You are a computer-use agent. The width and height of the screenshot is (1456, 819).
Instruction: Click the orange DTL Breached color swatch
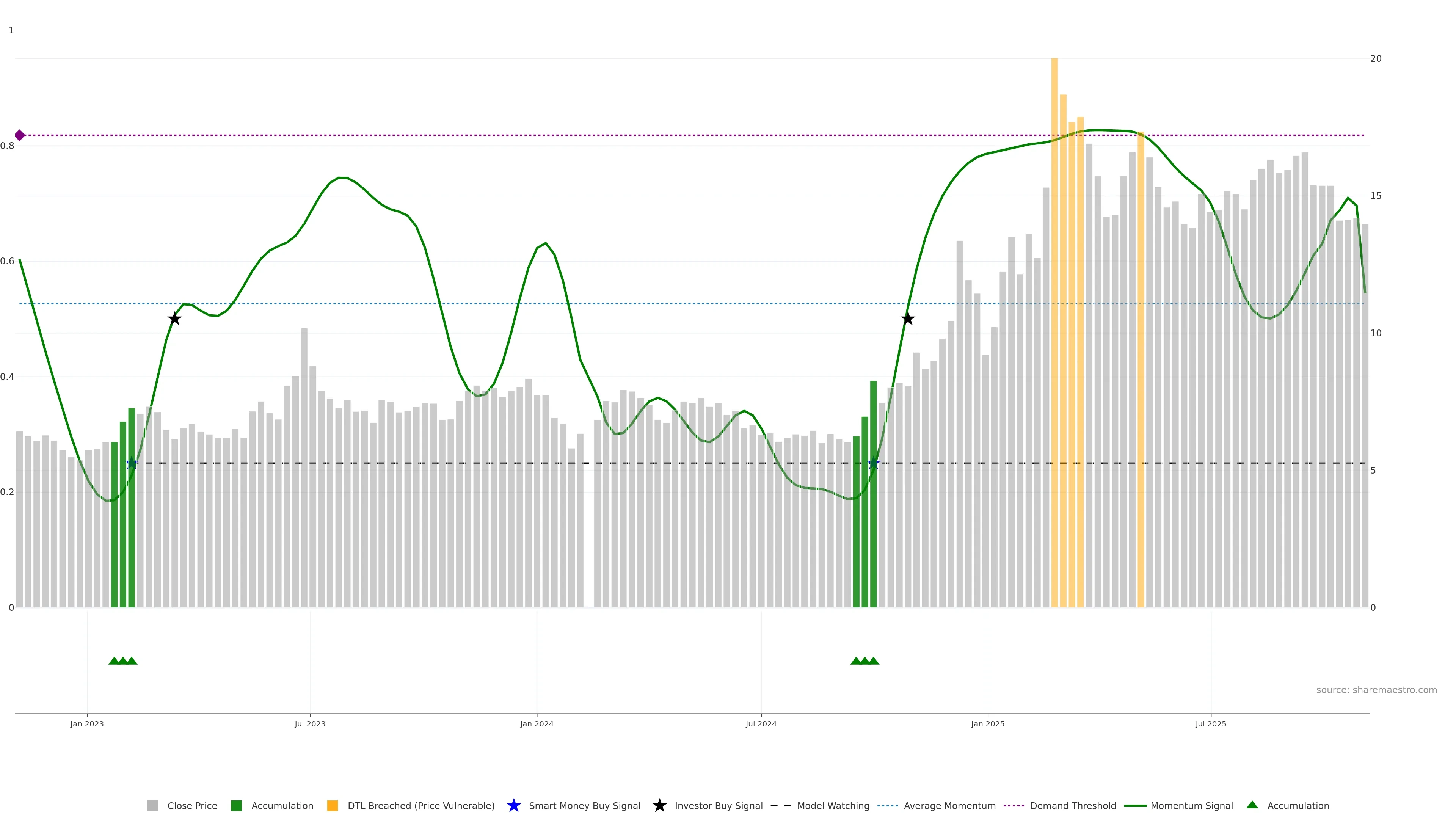click(333, 805)
